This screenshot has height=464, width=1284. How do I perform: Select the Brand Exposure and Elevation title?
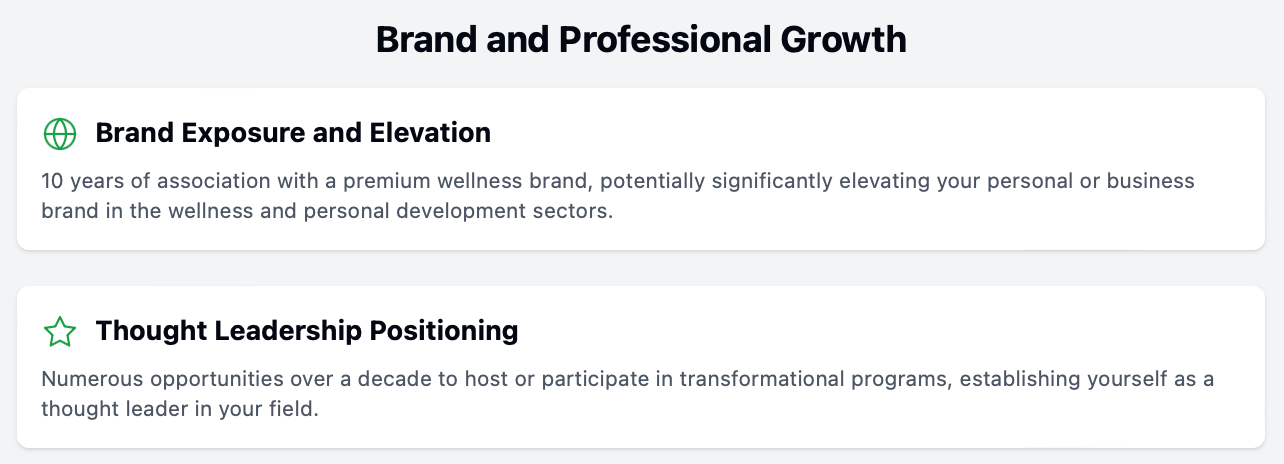tap(293, 132)
